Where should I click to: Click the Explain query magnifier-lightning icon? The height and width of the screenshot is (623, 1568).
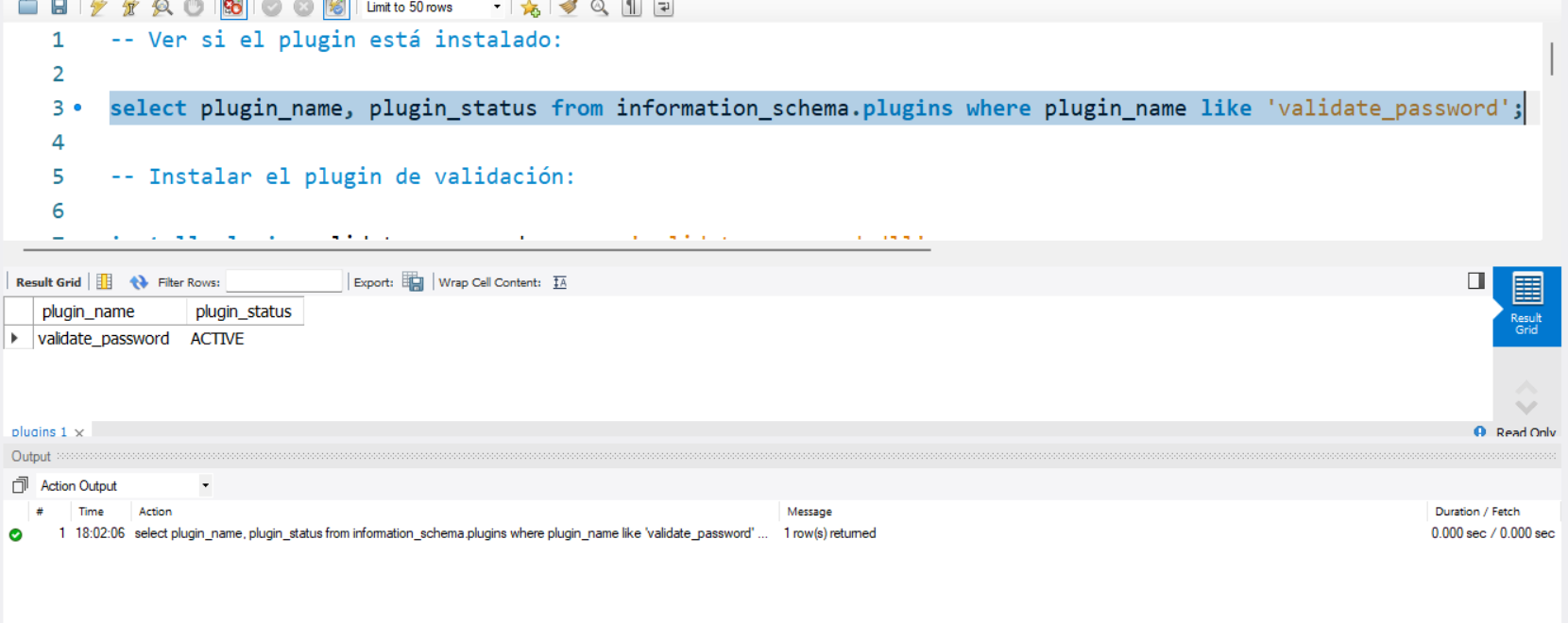tap(162, 8)
